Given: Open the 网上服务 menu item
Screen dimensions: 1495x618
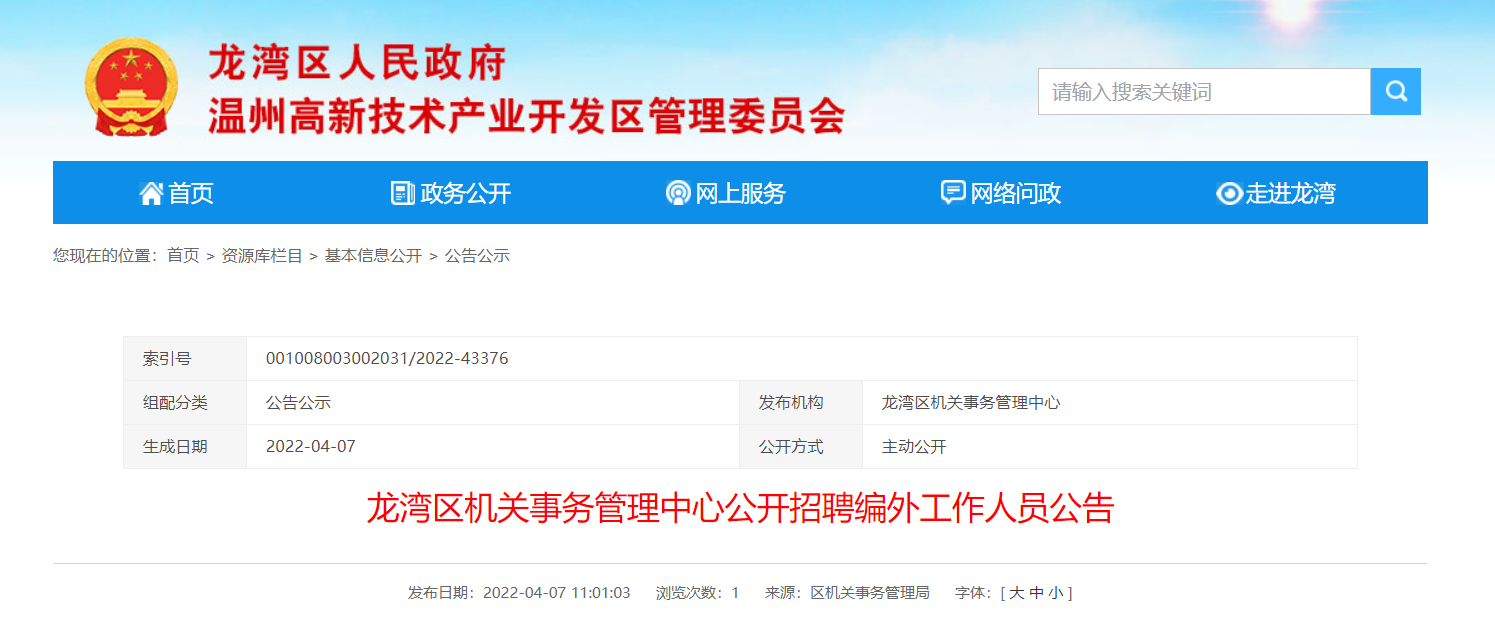Looking at the screenshot, I should click(x=740, y=193).
